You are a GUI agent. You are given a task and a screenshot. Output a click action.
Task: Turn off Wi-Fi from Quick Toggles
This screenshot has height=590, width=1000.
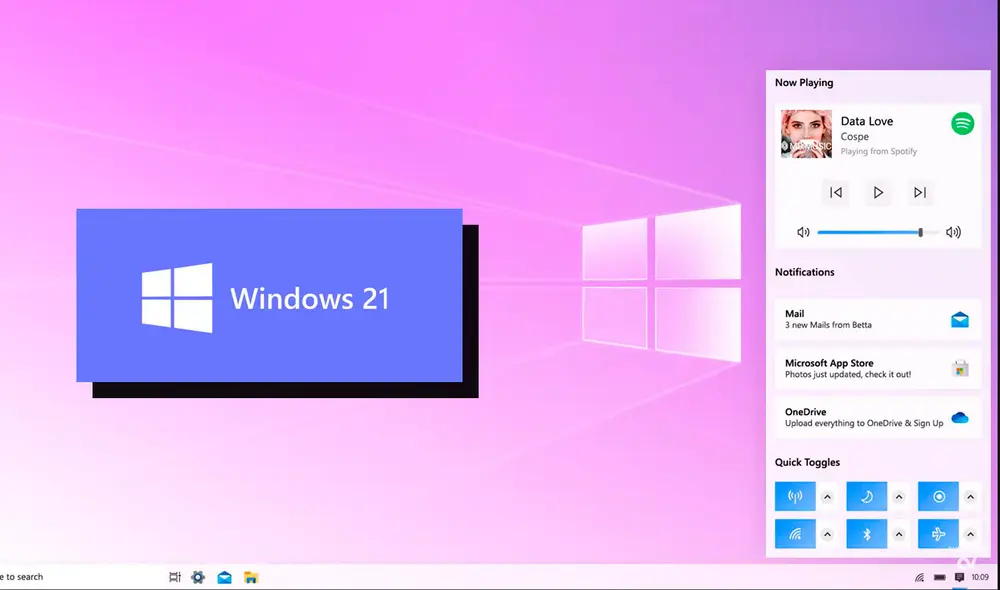(x=795, y=533)
